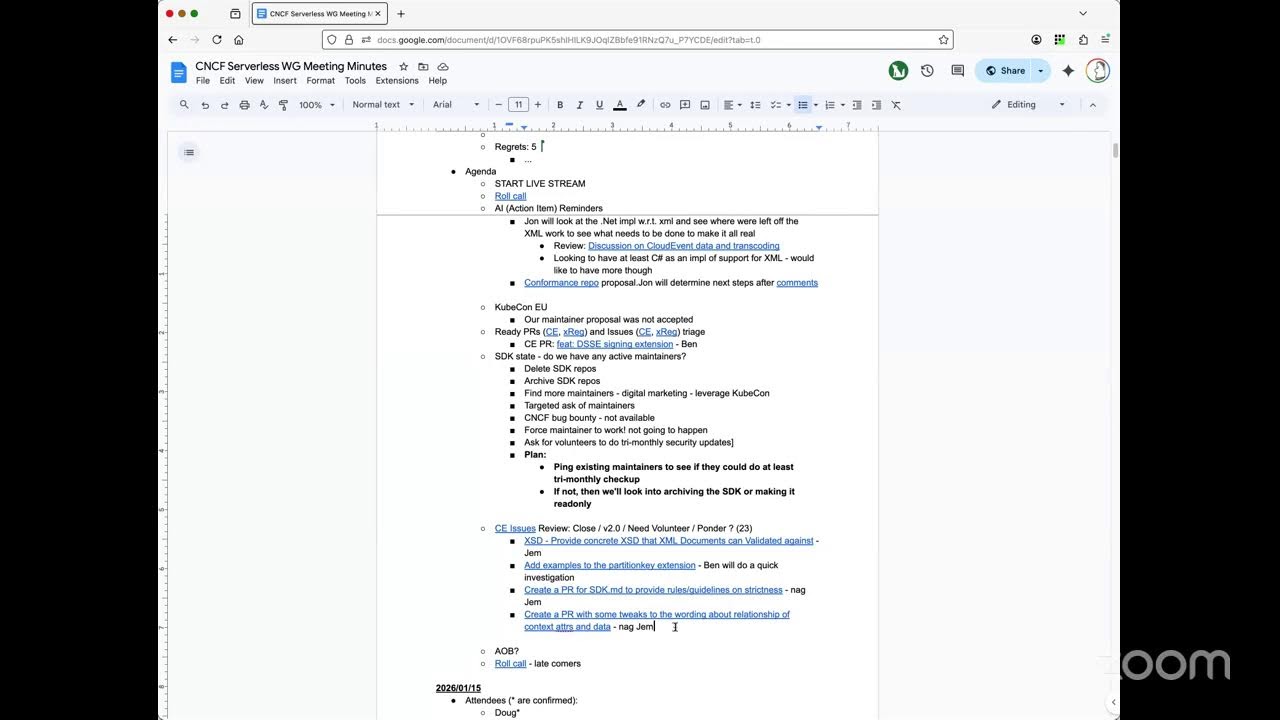Toggle the numbered list
The height and width of the screenshot is (720, 1280).
pyautogui.click(x=830, y=104)
